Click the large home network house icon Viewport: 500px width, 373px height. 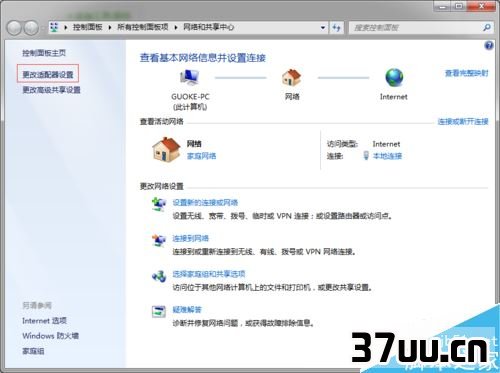(x=166, y=150)
